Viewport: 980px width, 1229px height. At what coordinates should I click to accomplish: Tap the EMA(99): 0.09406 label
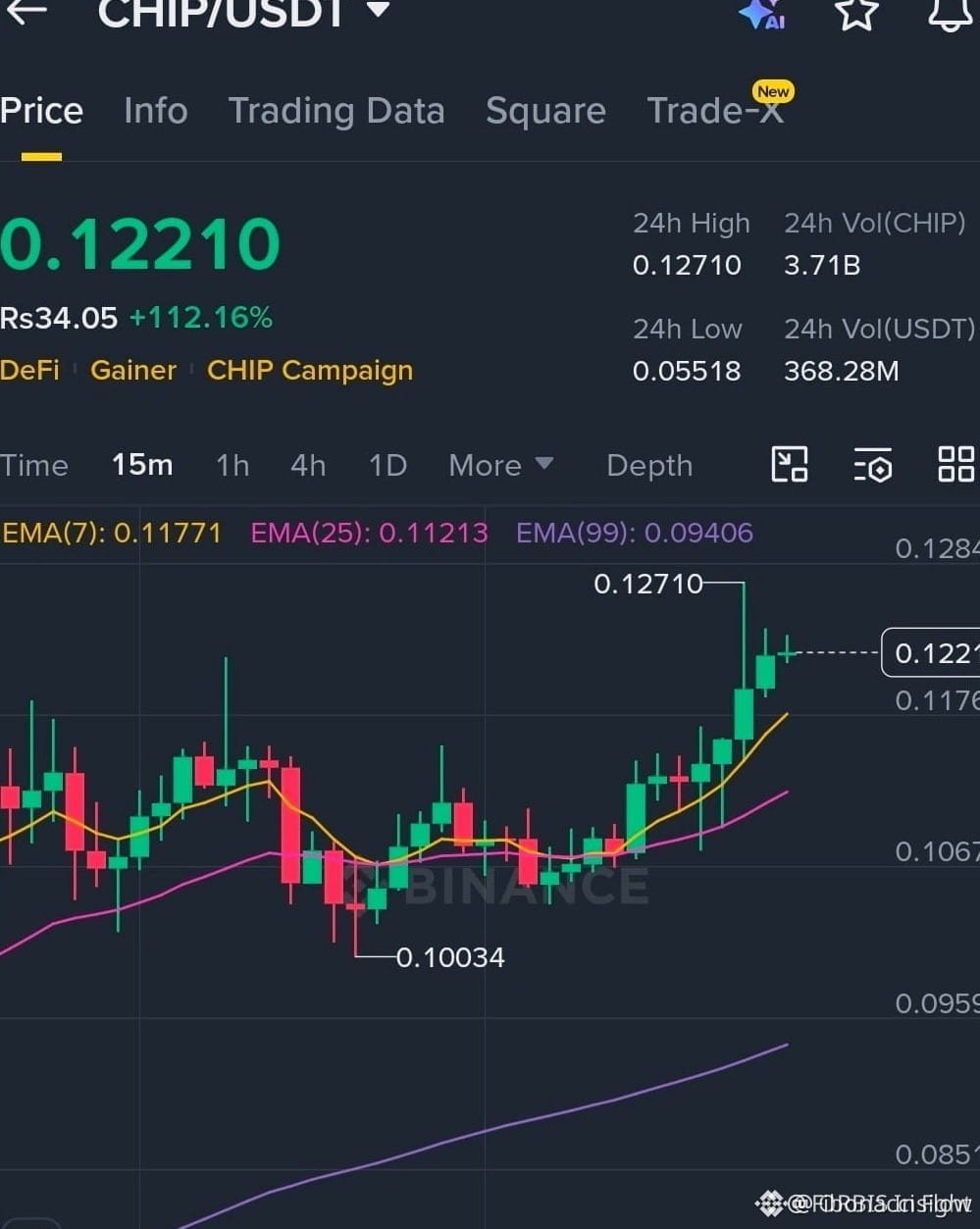point(635,534)
